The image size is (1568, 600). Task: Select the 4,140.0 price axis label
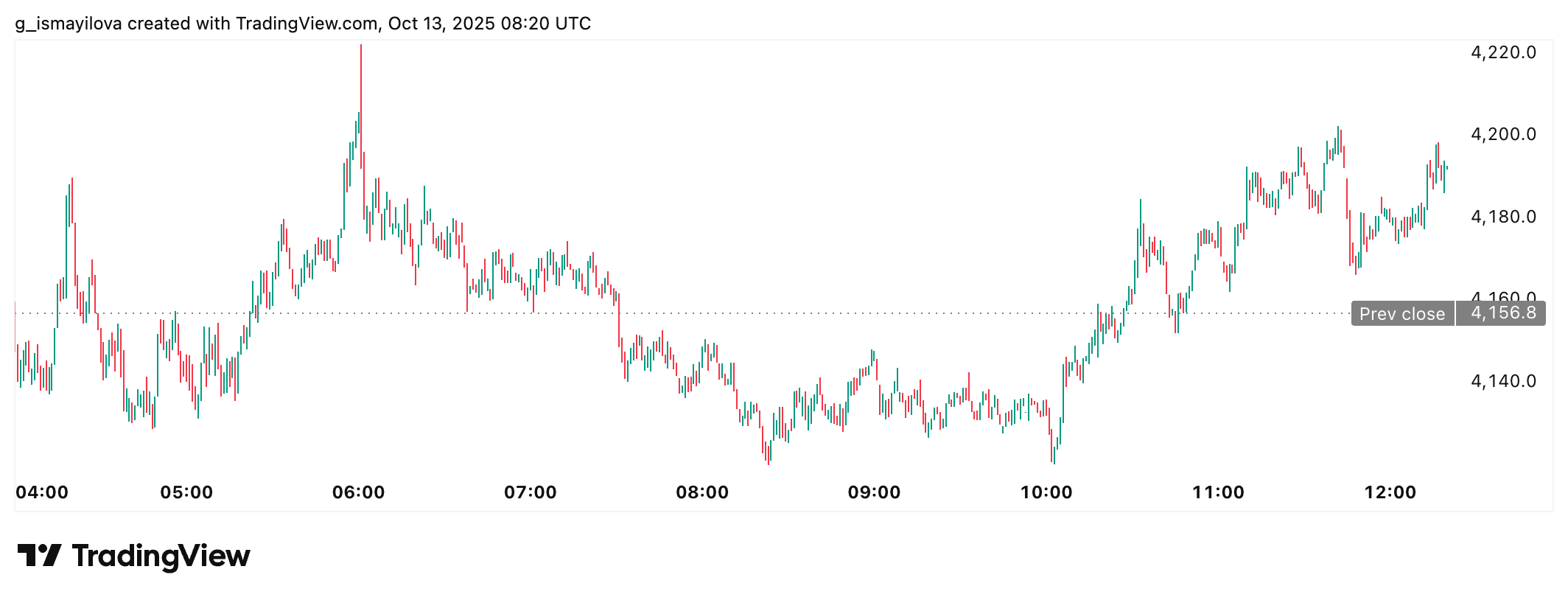tap(1503, 381)
